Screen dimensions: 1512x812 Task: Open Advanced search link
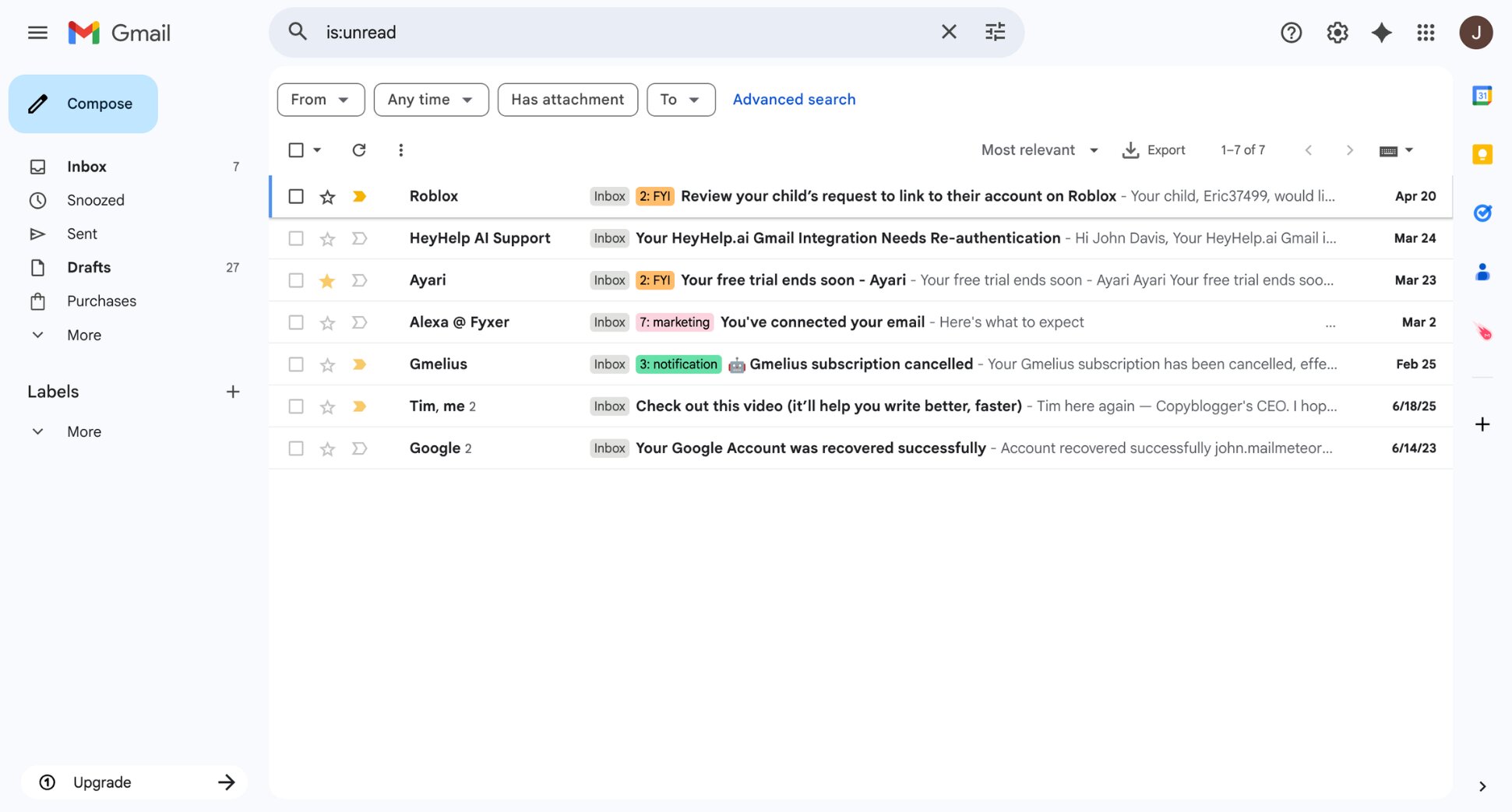[x=794, y=100]
